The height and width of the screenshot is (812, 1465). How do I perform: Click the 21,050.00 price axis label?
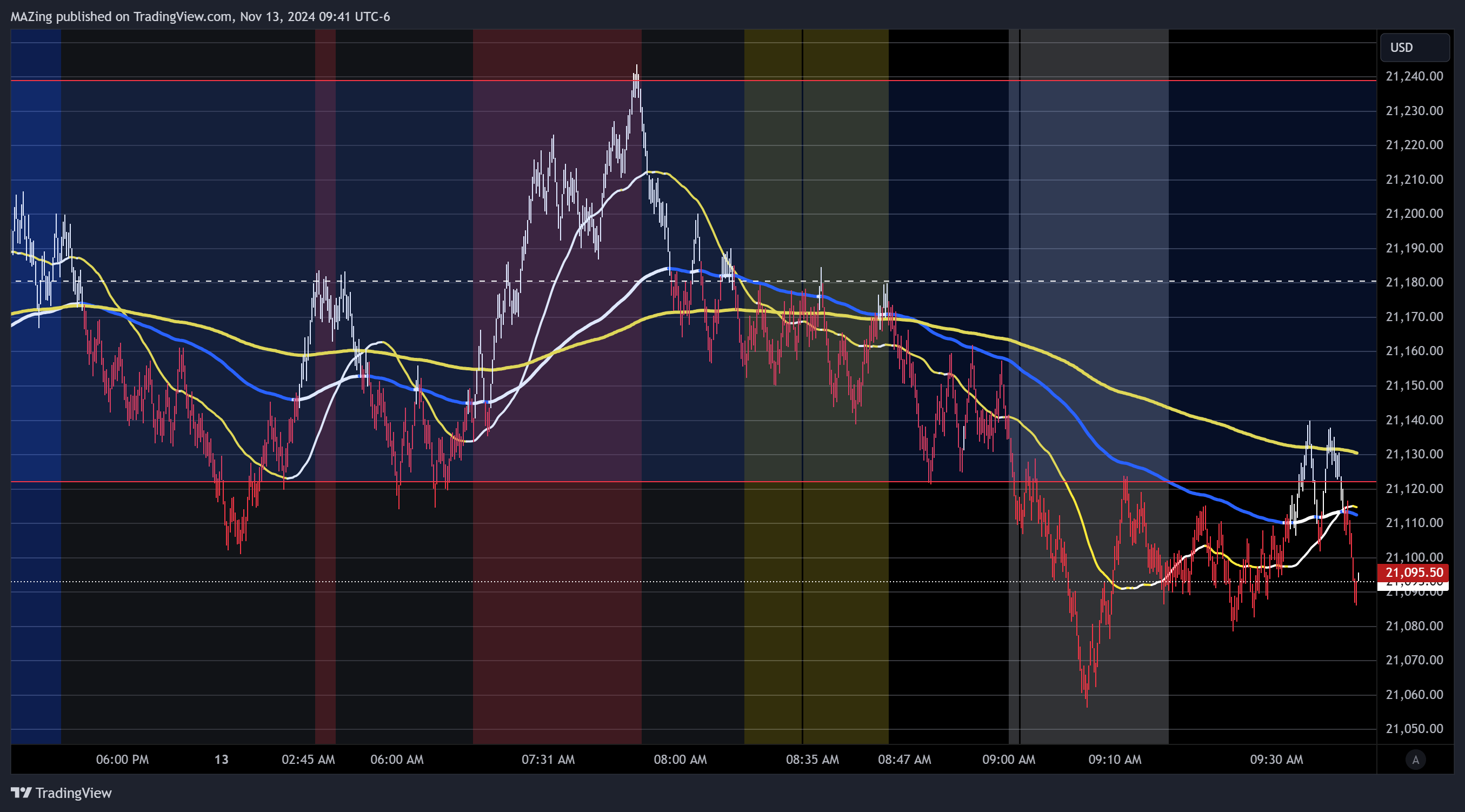click(x=1414, y=728)
